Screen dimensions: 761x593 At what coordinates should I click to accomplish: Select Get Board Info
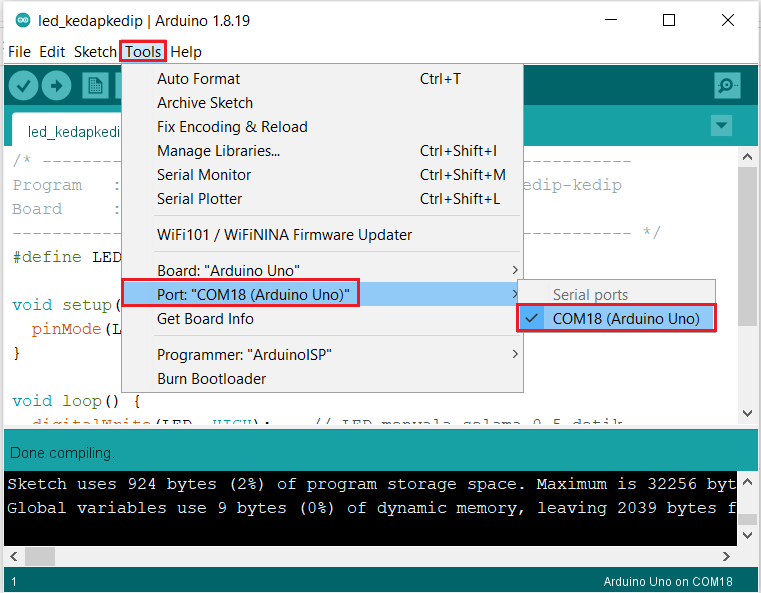click(322, 319)
